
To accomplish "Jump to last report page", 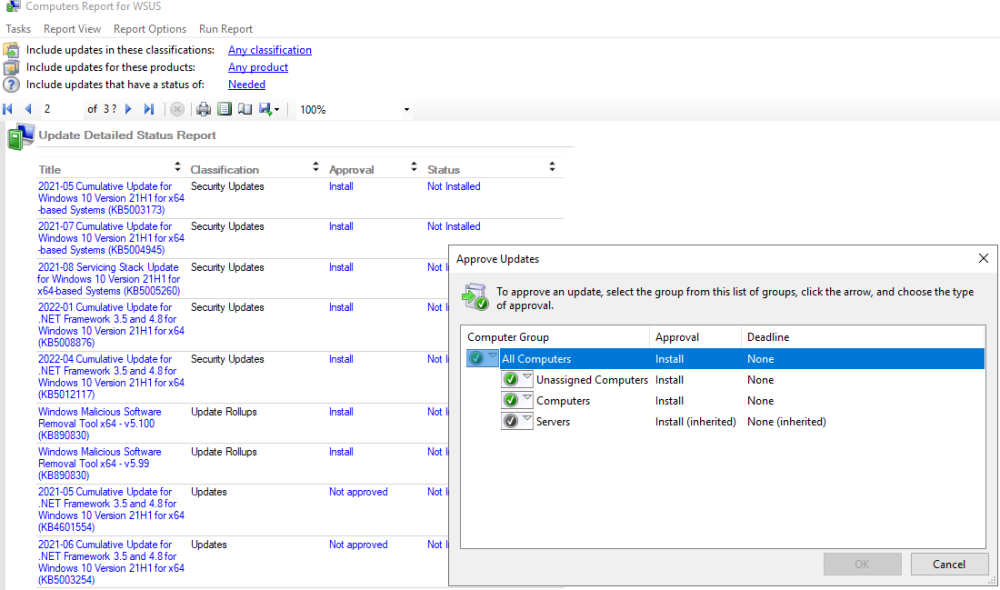I will coord(149,109).
